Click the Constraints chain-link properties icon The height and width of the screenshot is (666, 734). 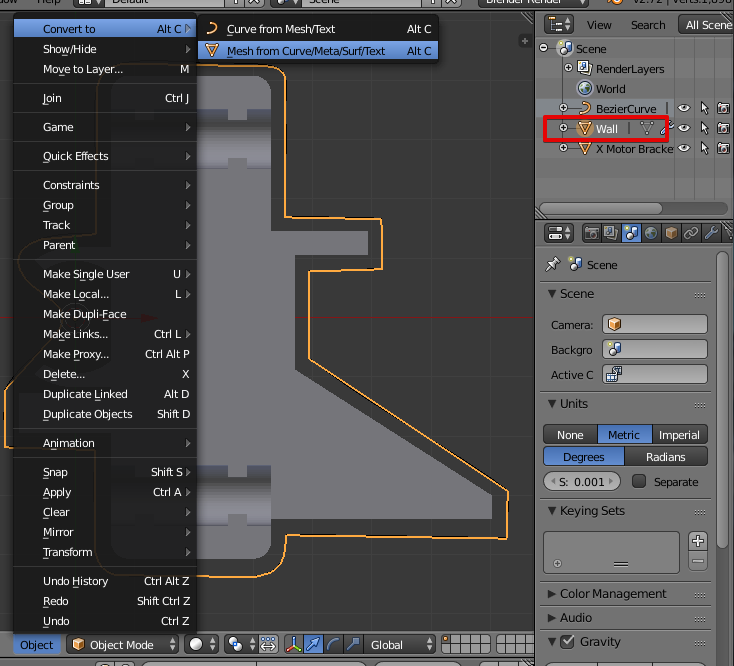691,233
